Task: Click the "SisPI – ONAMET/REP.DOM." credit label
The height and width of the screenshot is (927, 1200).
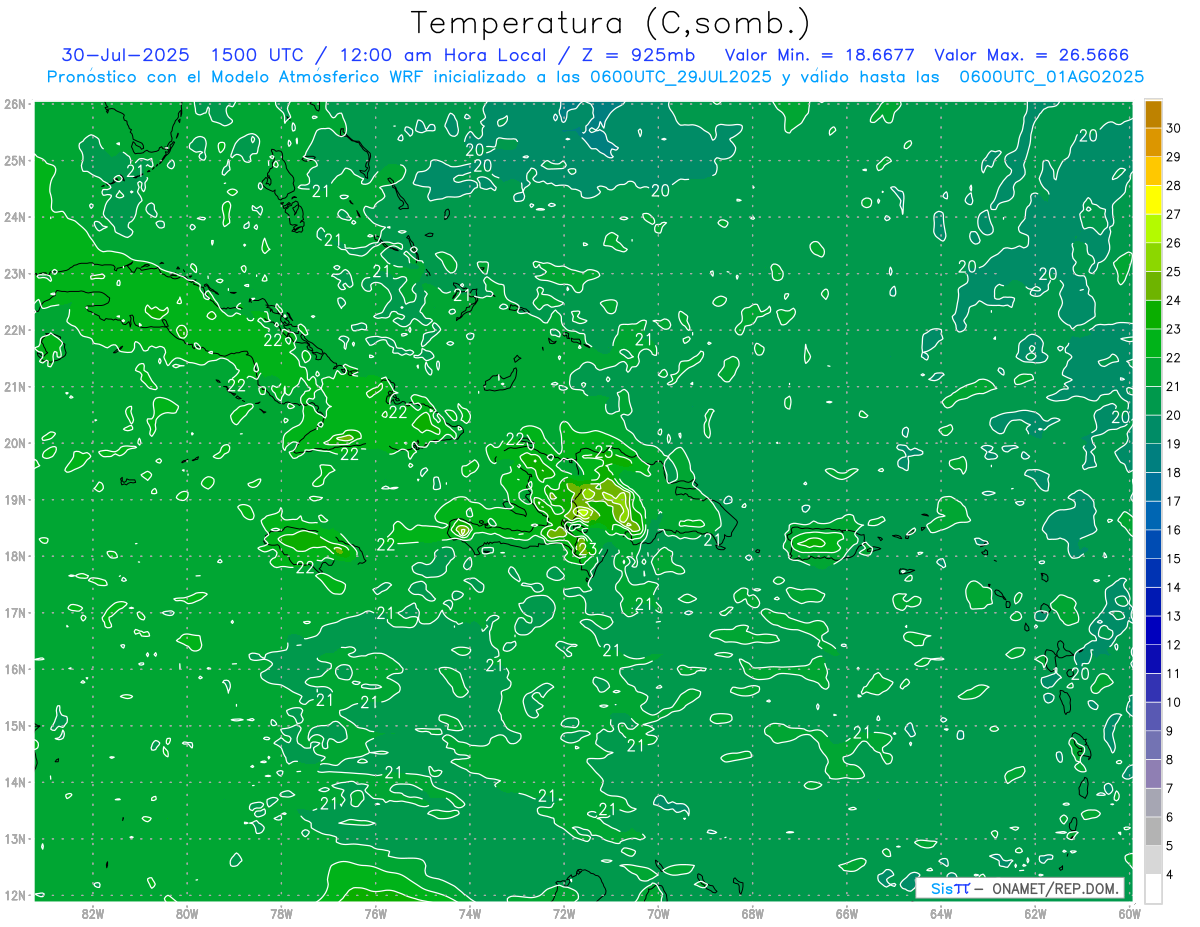Action: [1020, 888]
